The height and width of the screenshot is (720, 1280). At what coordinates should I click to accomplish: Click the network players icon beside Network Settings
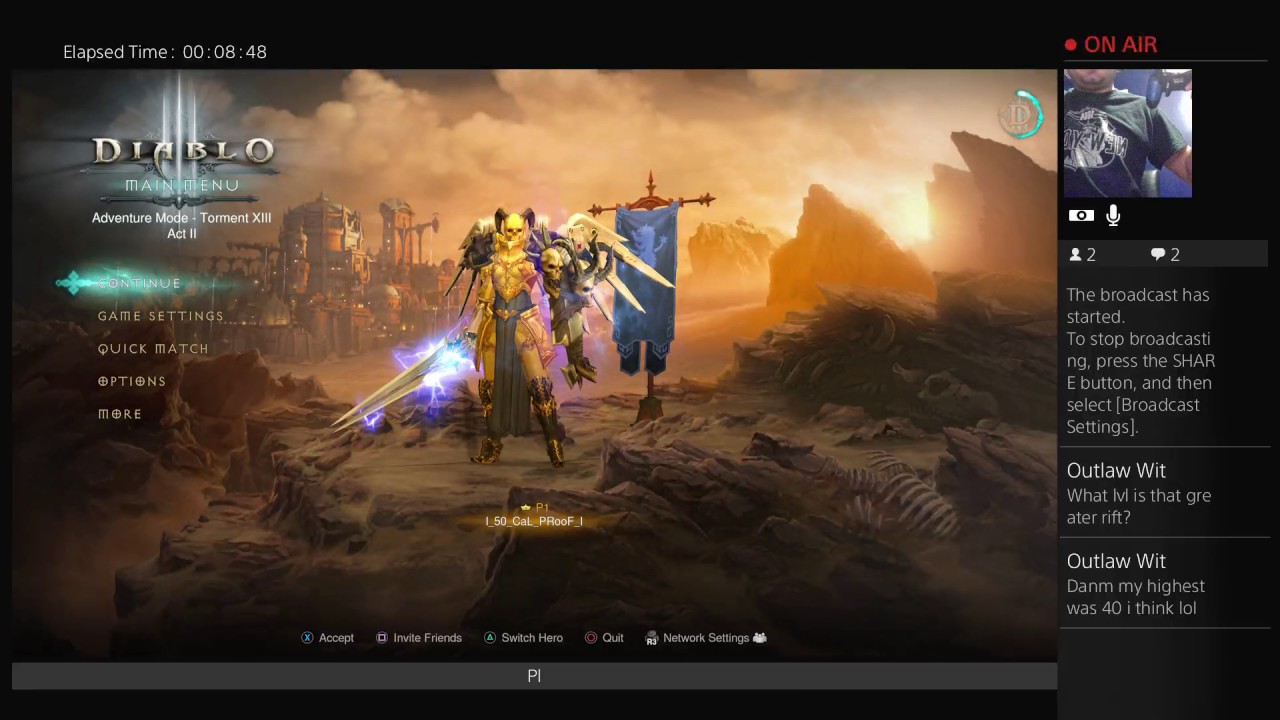760,638
